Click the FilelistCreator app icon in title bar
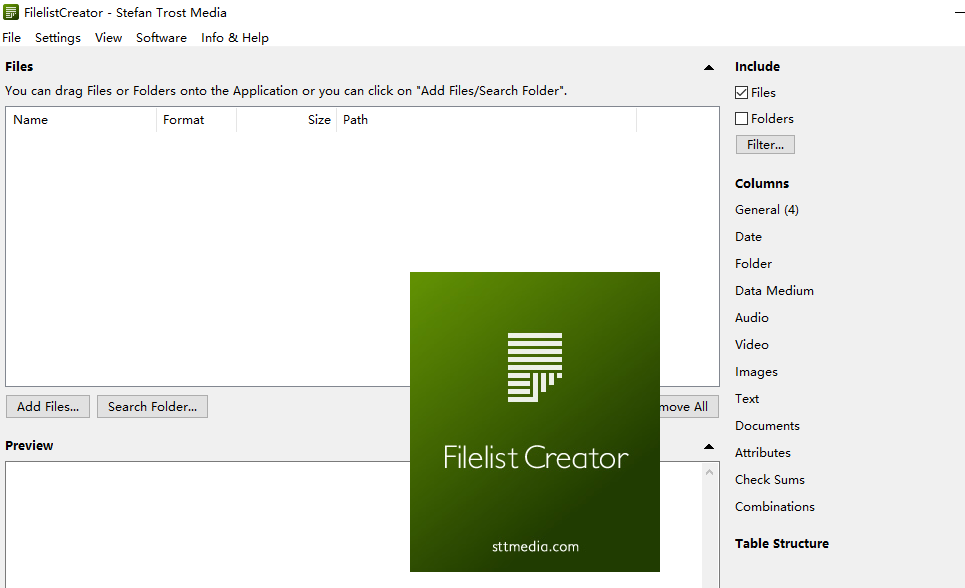Viewport: 965px width, 588px height. pyautogui.click(x=10, y=12)
